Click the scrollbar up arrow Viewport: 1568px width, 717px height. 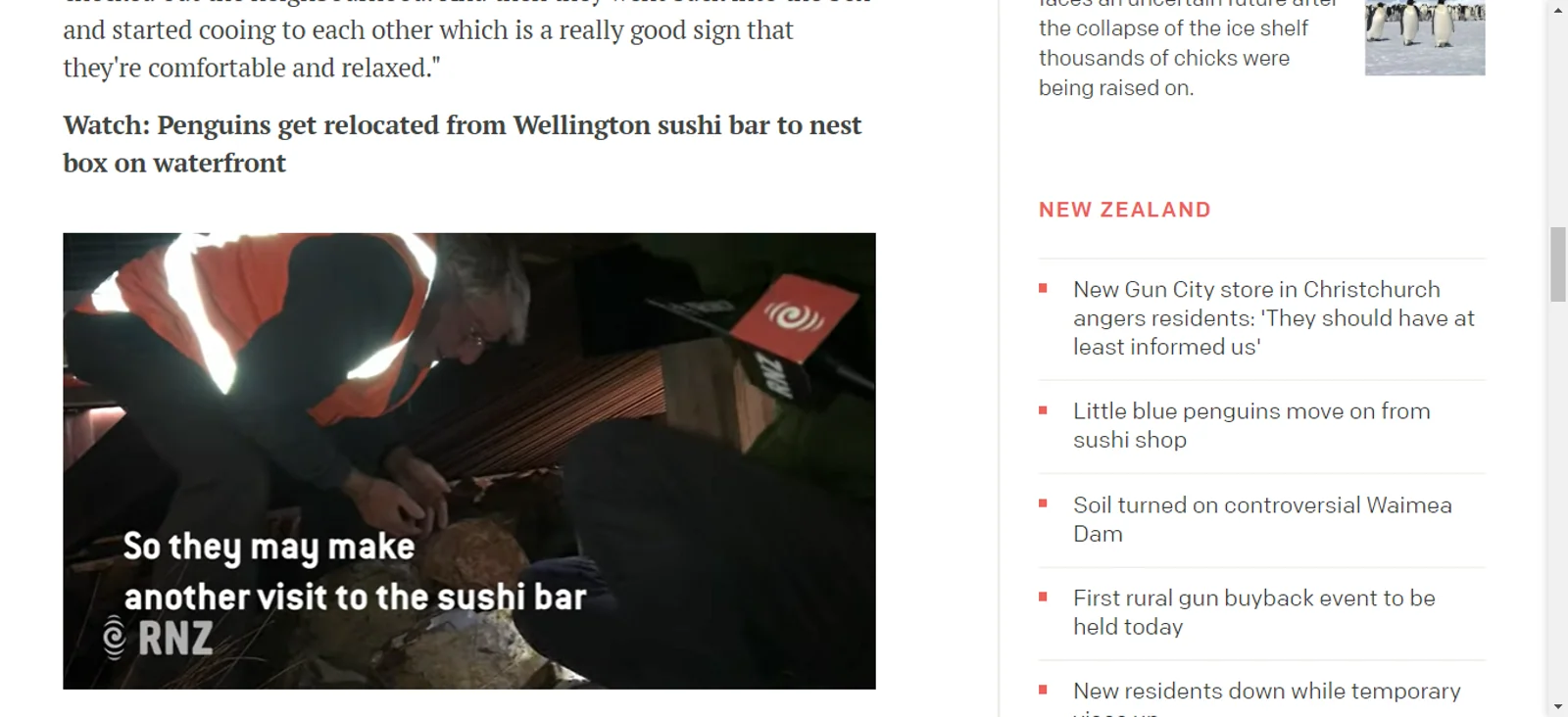(x=1557, y=9)
